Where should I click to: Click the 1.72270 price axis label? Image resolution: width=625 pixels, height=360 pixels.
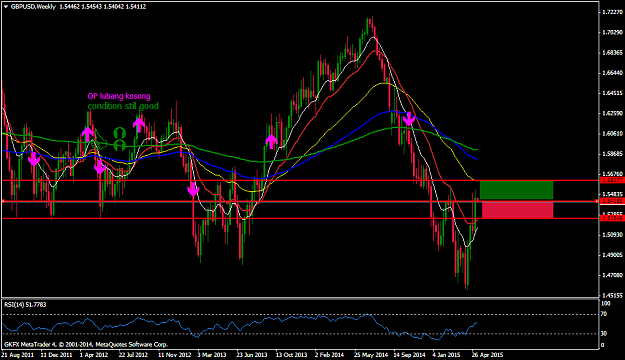tap(612, 12)
